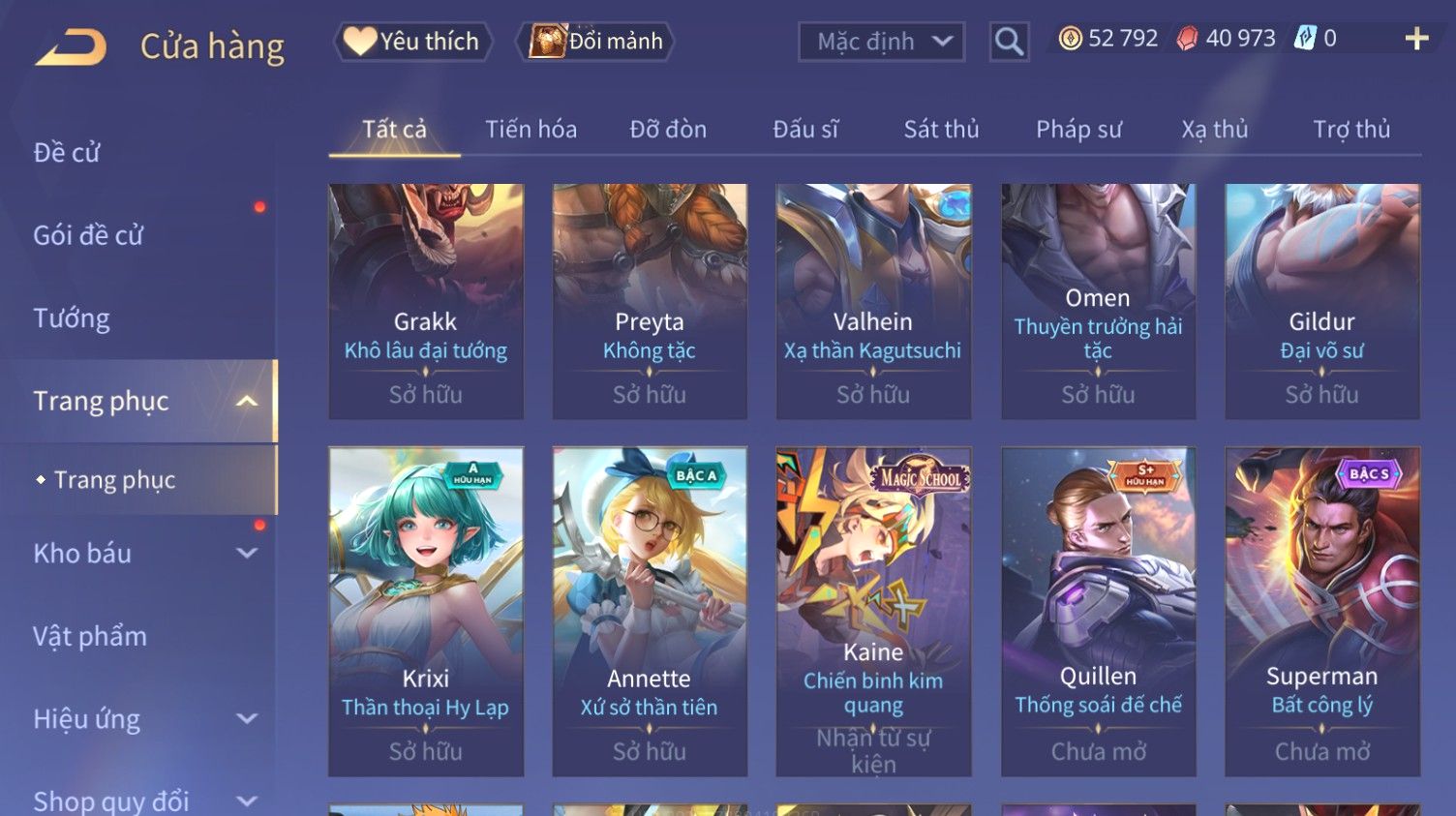Open Đổi mảnh fragment exchange
The width and height of the screenshot is (1456, 816).
tap(594, 42)
